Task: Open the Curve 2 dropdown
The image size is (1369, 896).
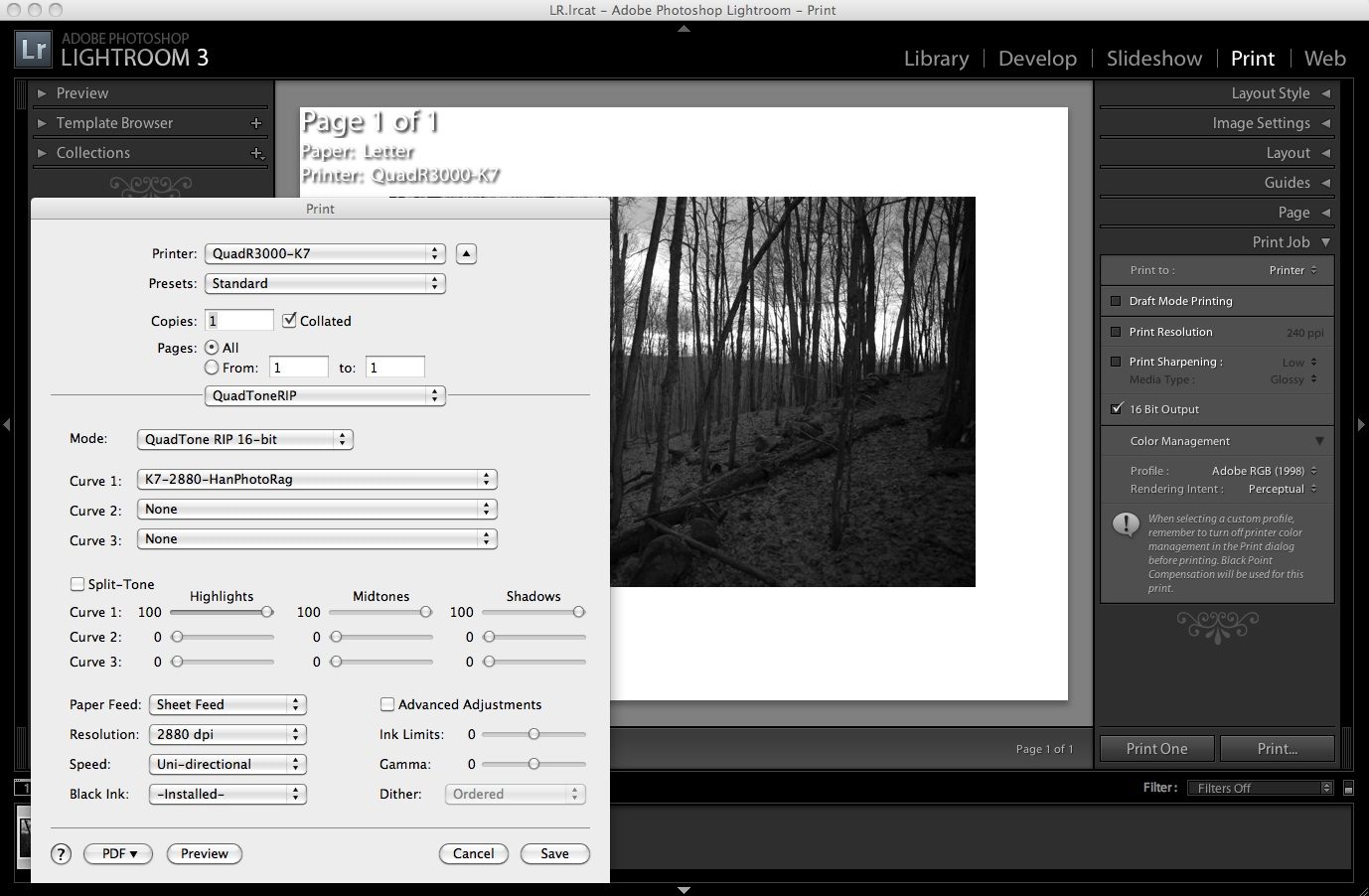Action: [x=317, y=509]
